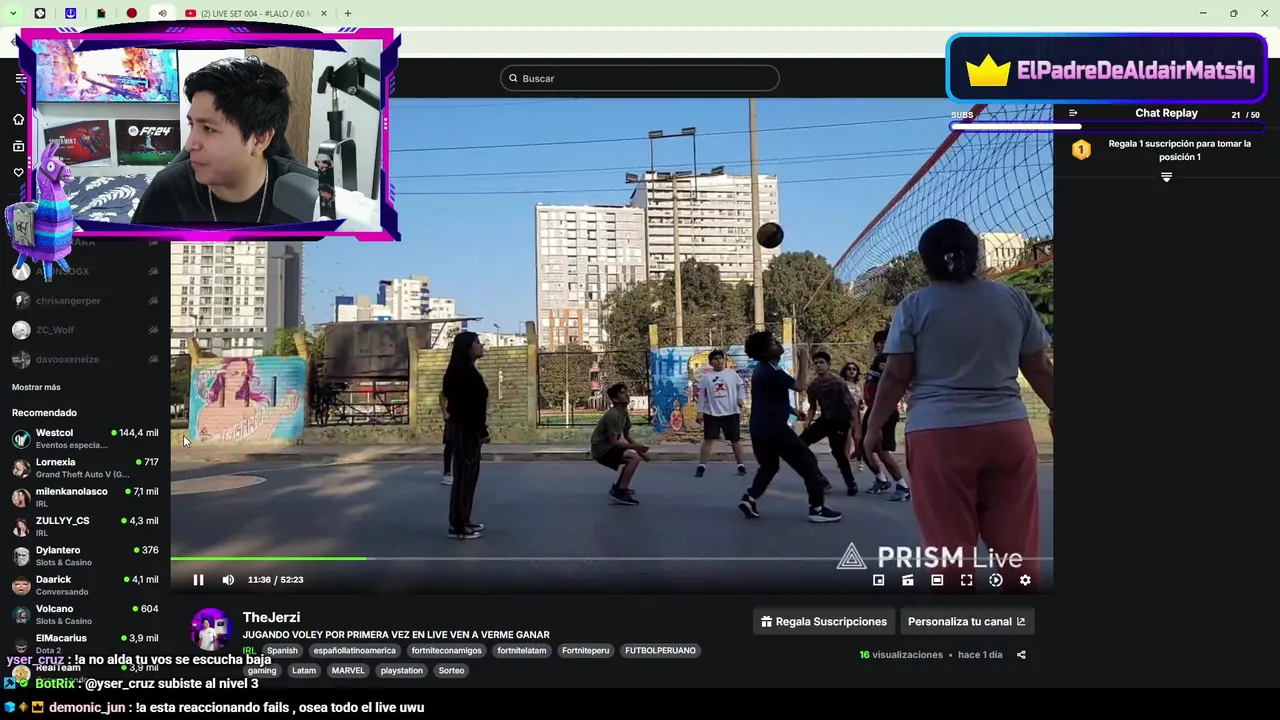Open the browser tab list dropdown
Screen dimensions: 1280x720
[13, 13]
